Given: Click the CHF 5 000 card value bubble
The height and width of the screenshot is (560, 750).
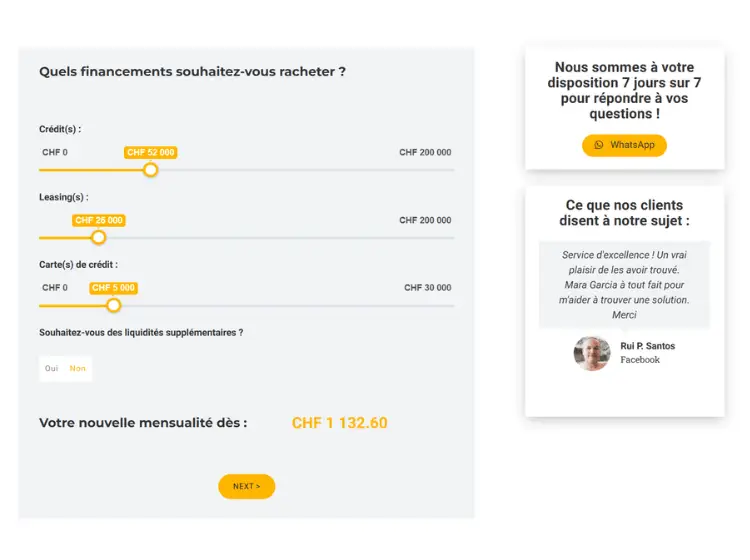Looking at the screenshot, I should (x=113, y=288).
